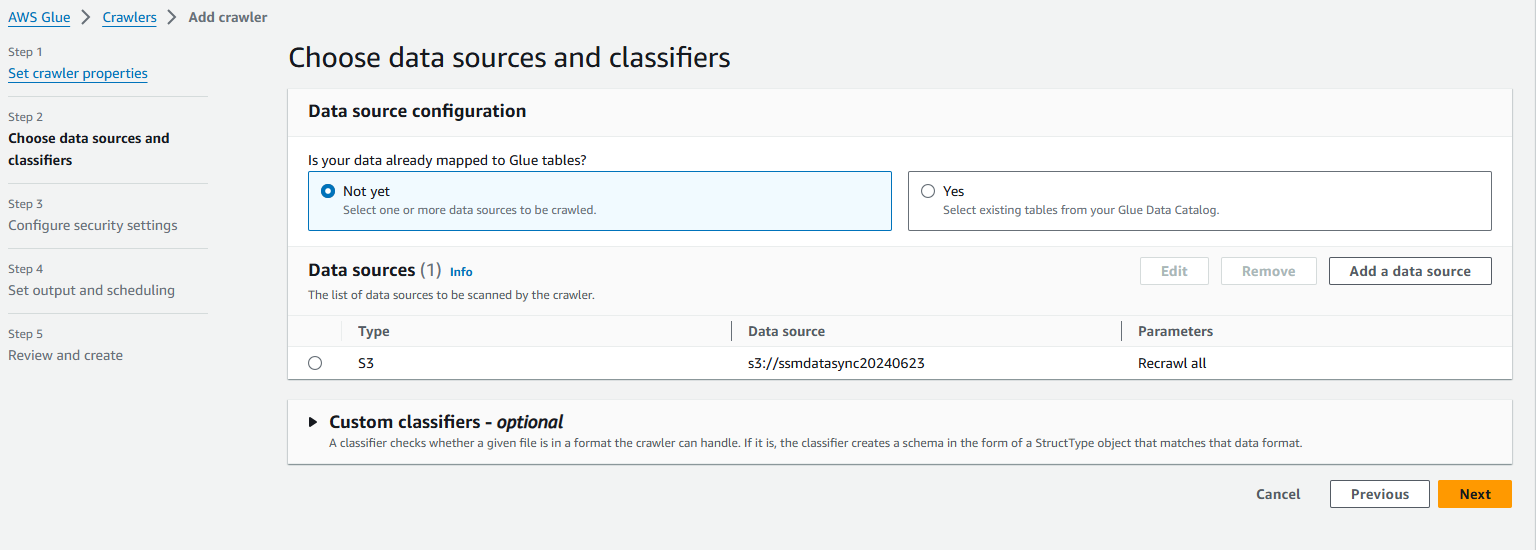
Task: Go to Crawlers breadcrumb link
Action: coord(129,17)
